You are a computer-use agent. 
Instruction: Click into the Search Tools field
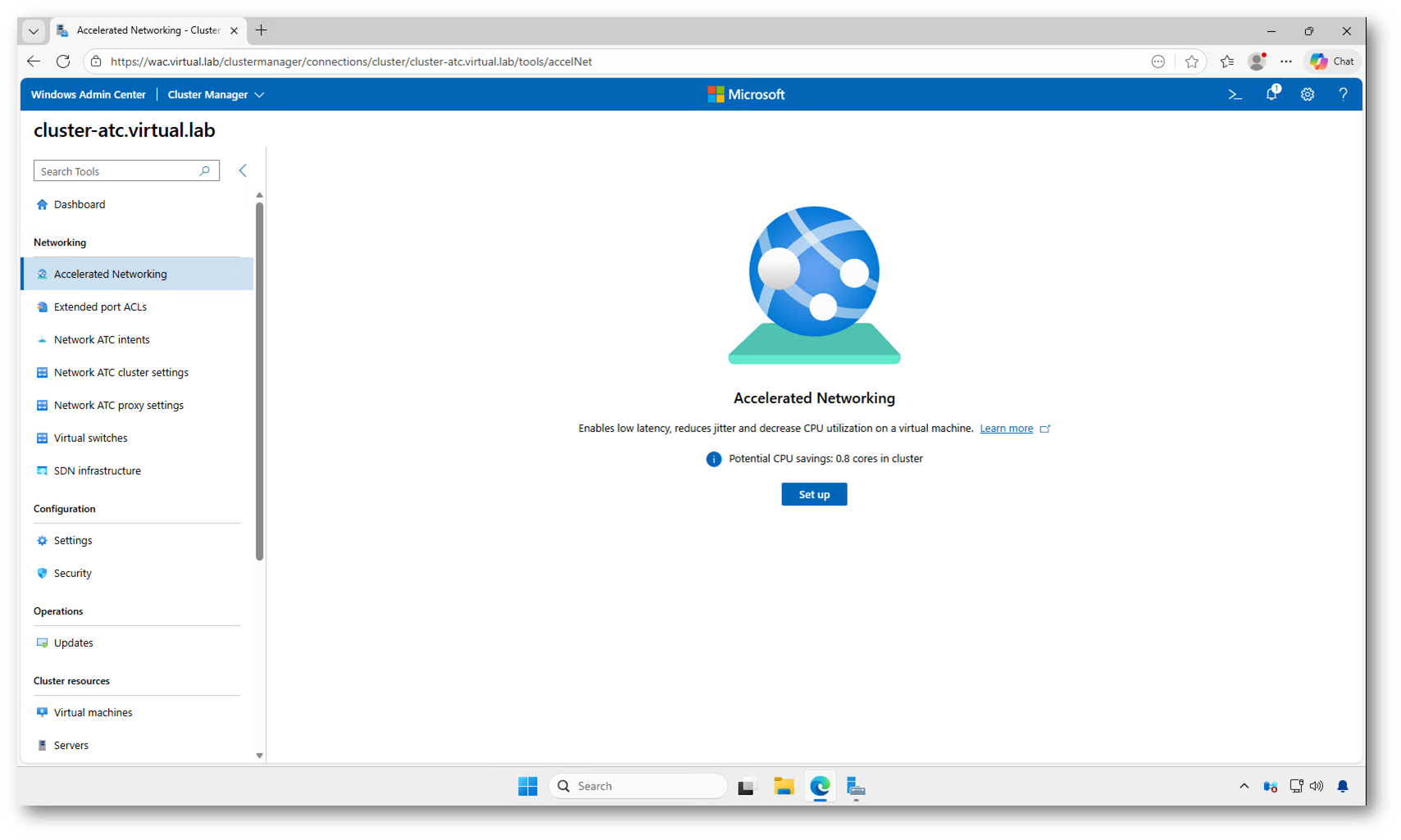click(126, 170)
